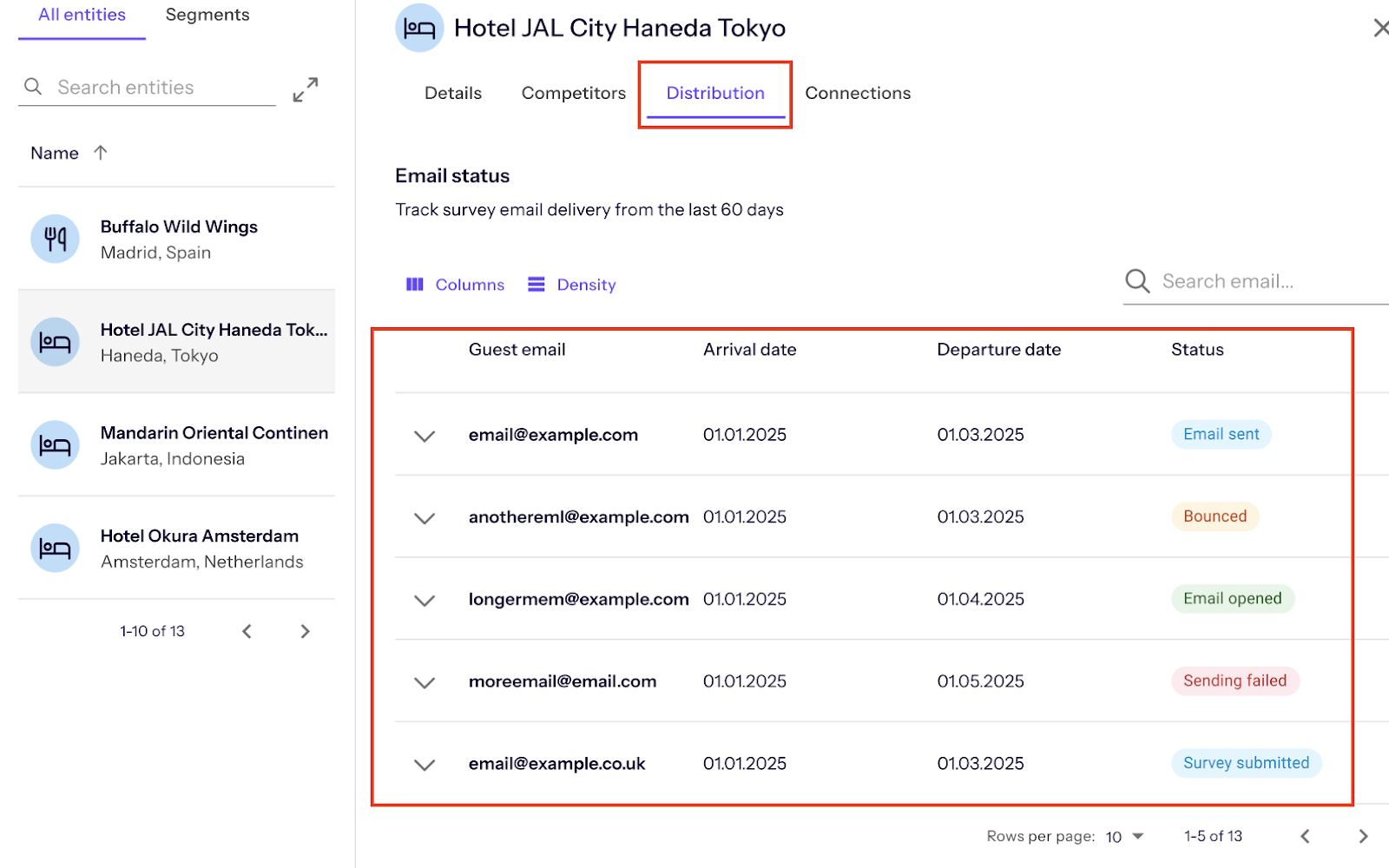1389x868 pixels.
Task: Click the Guest email column header
Action: 517,350
